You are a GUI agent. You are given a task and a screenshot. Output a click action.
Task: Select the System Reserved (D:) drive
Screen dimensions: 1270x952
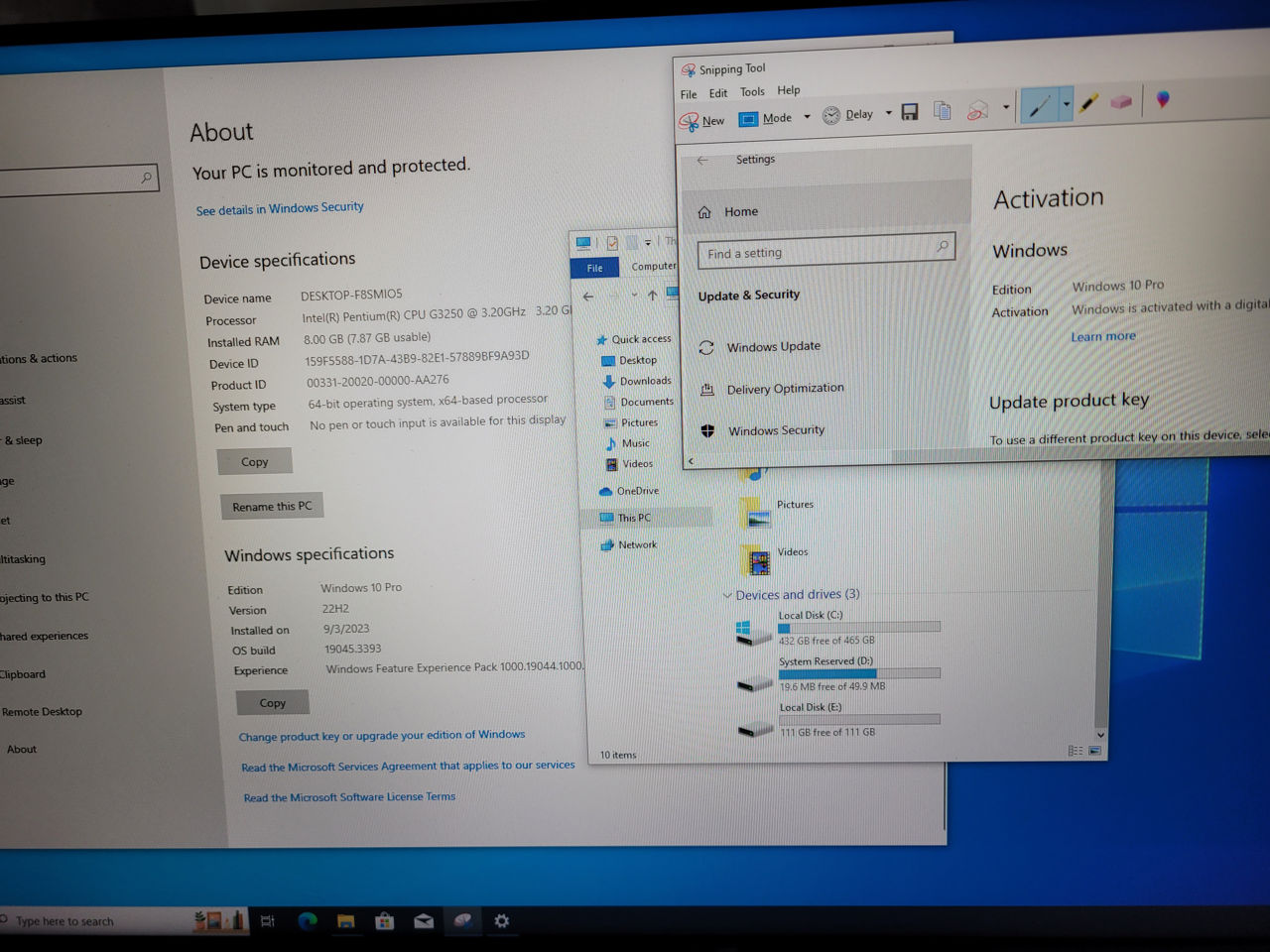[838, 674]
